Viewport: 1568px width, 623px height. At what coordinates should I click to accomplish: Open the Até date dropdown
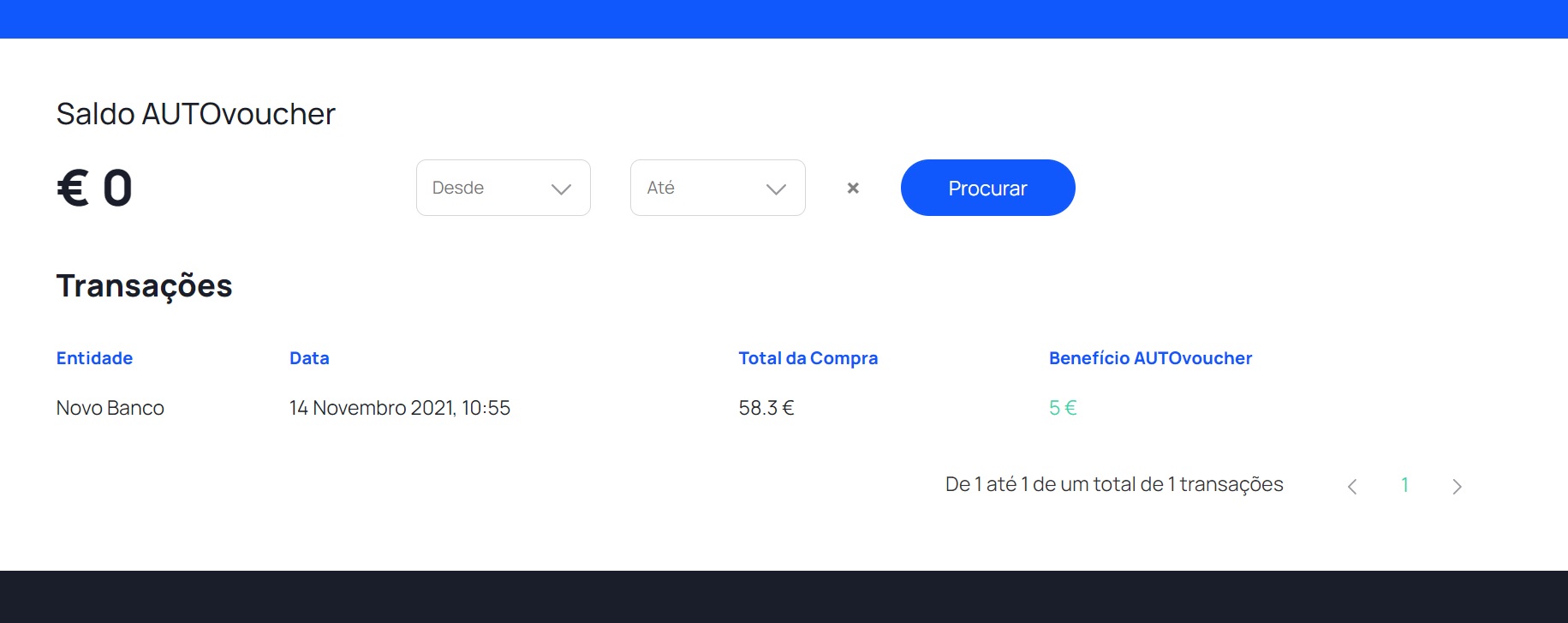point(718,188)
